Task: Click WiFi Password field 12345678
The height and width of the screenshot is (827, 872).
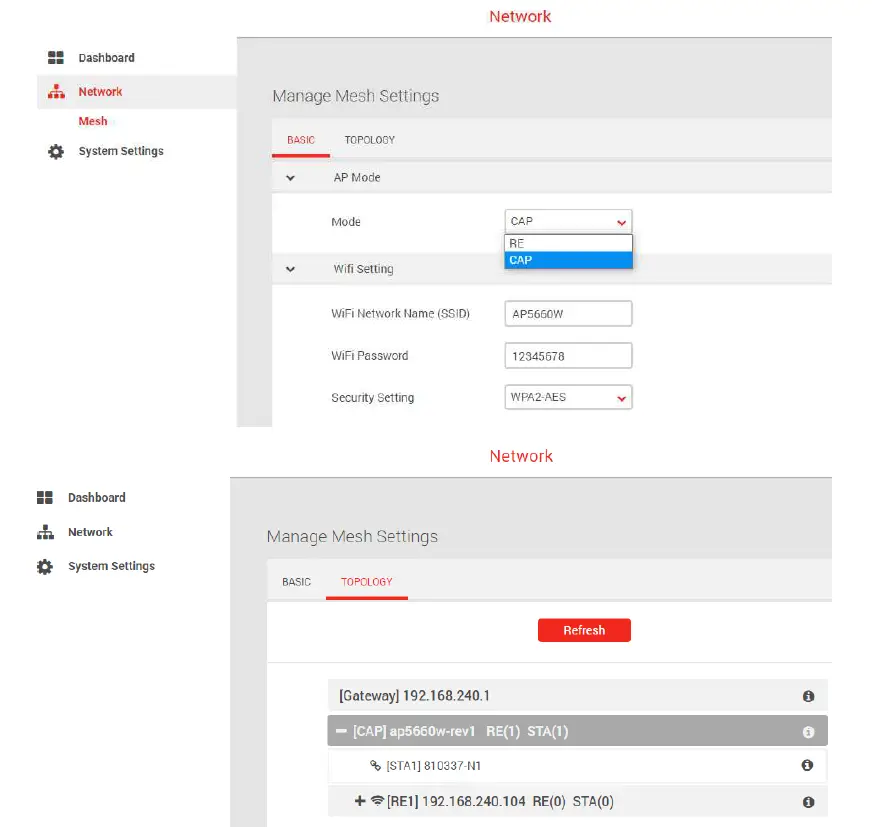Action: click(x=568, y=355)
